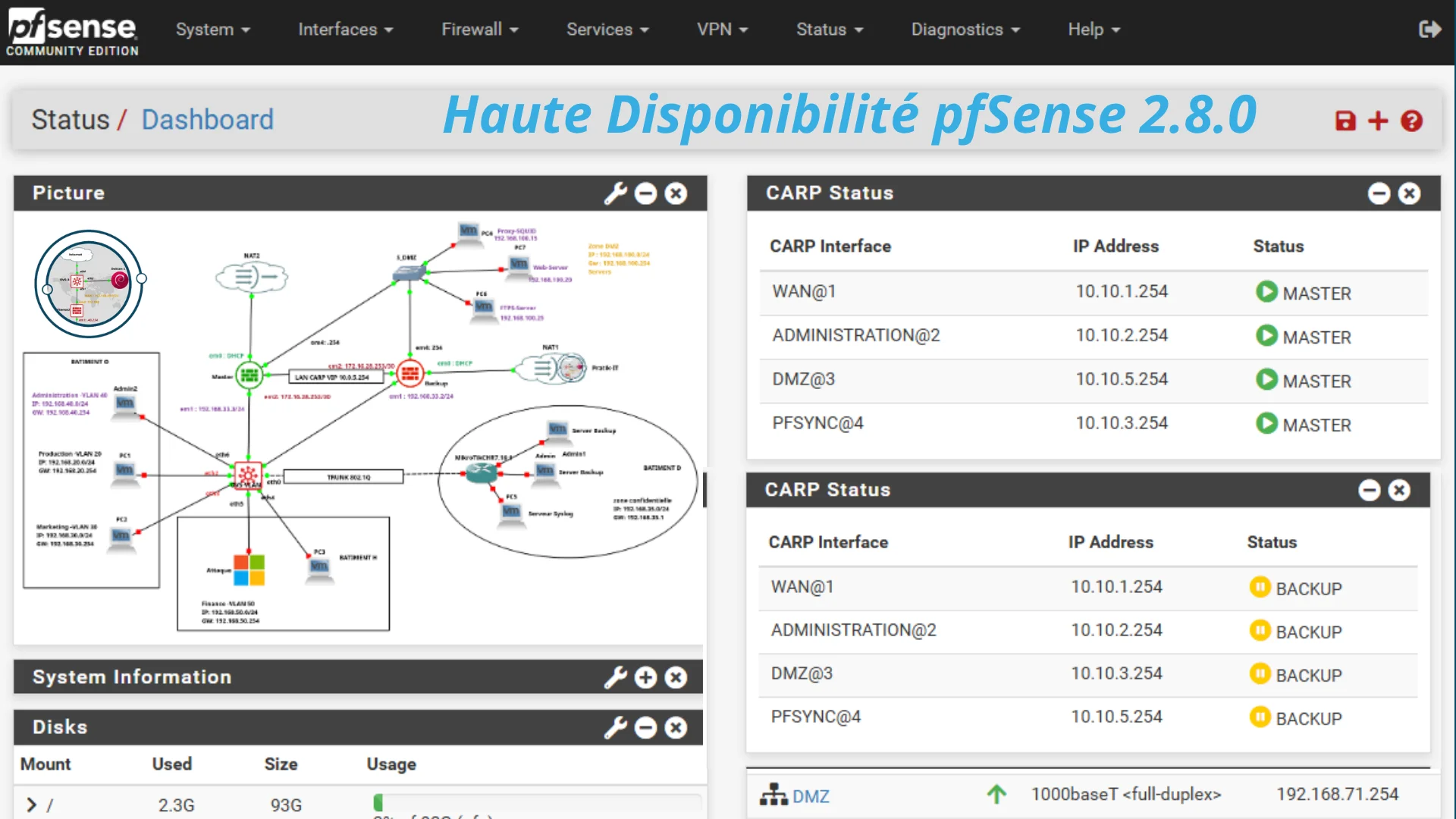
Task: Configure System Information widget with wrench icon
Action: pos(615,677)
